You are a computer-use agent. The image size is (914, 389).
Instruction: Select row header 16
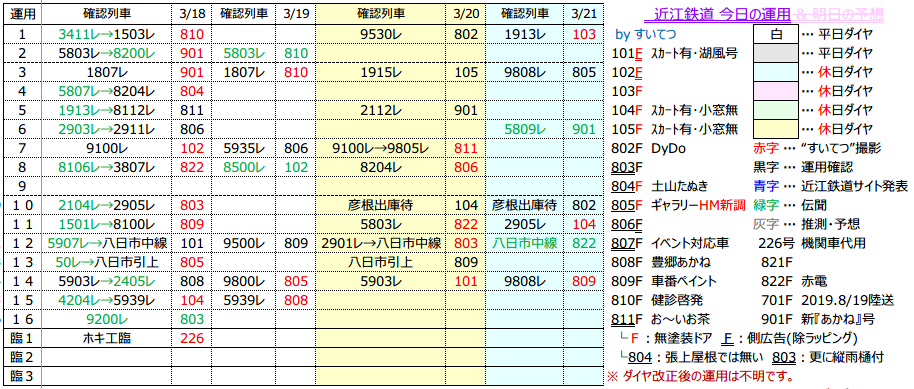point(22,318)
